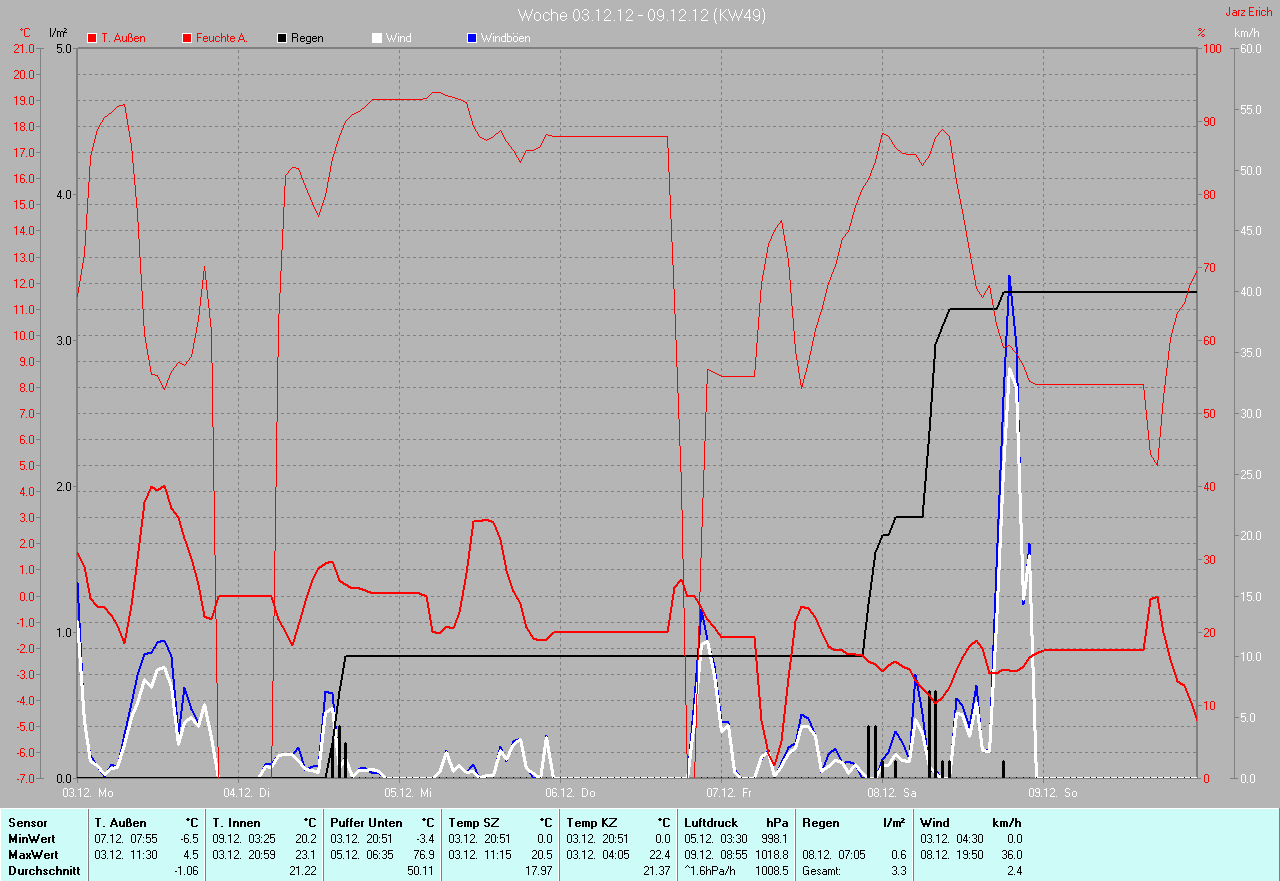Click the 'MinWert' row label
This screenshot has height=881, width=1280.
point(32,839)
